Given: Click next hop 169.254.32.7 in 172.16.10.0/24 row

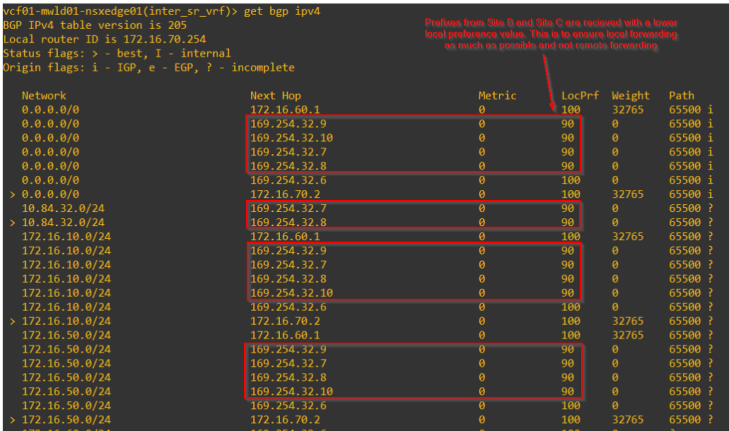Looking at the screenshot, I should click(288, 265).
